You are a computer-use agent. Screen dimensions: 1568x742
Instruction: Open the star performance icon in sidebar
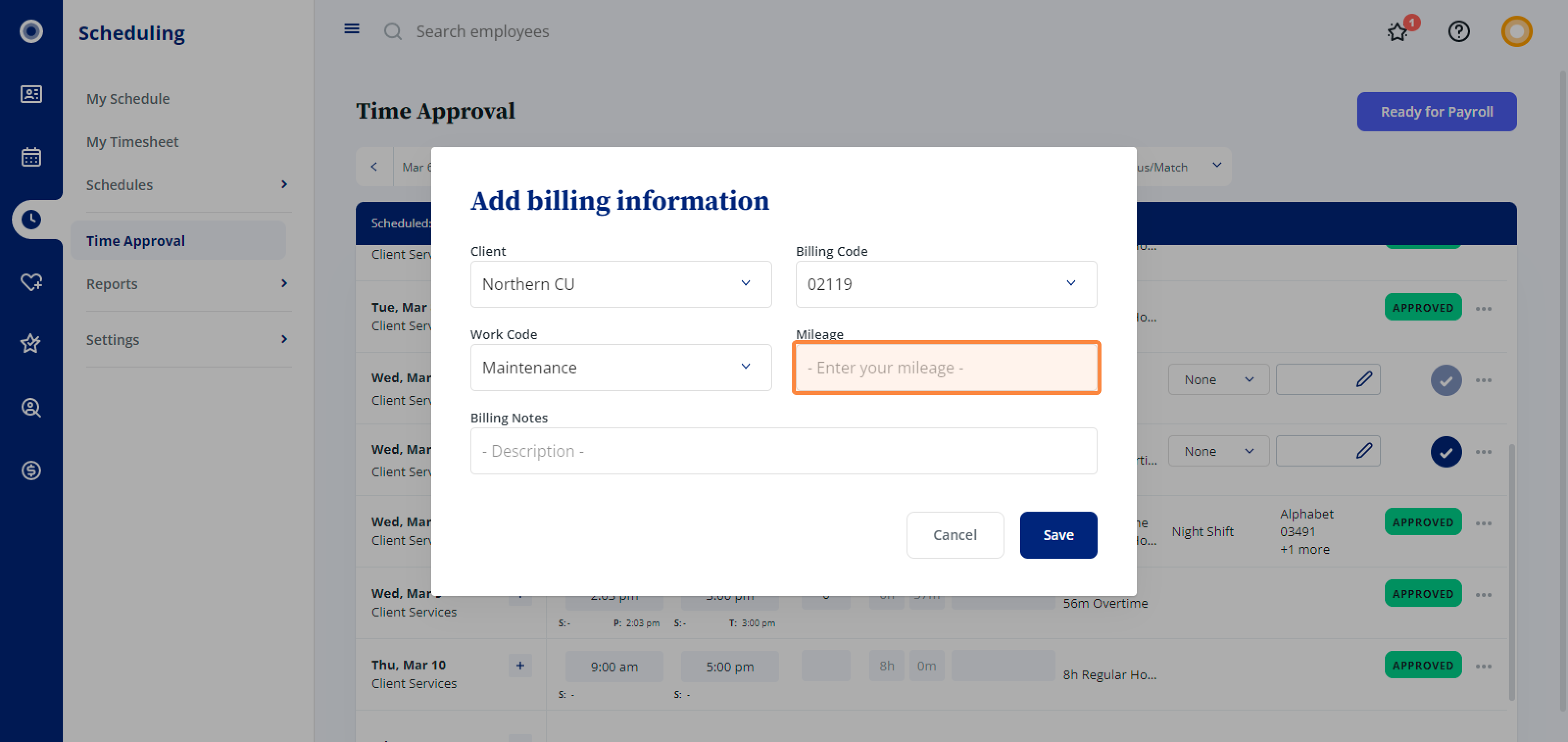pyautogui.click(x=31, y=344)
